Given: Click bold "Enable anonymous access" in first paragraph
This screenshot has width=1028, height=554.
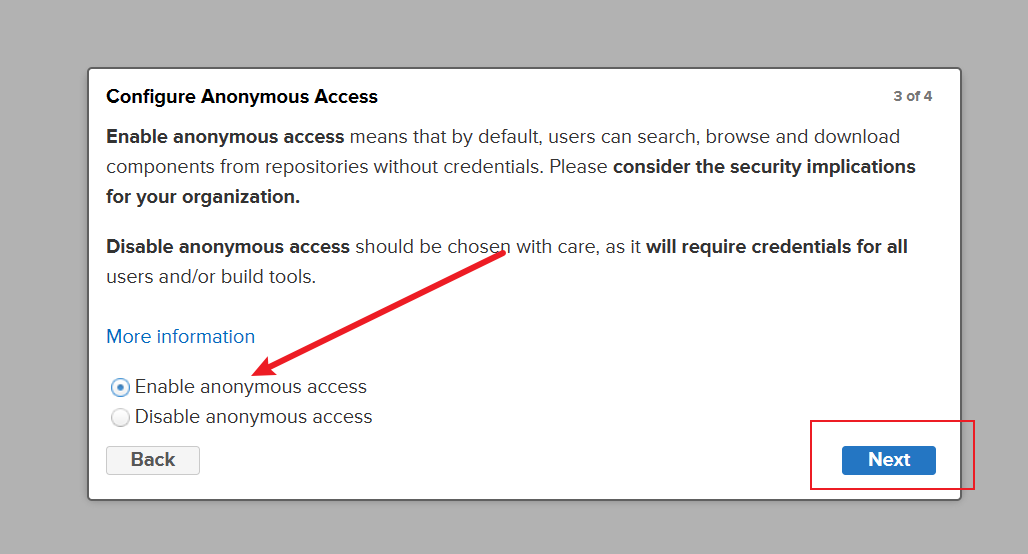Looking at the screenshot, I should pos(225,136).
